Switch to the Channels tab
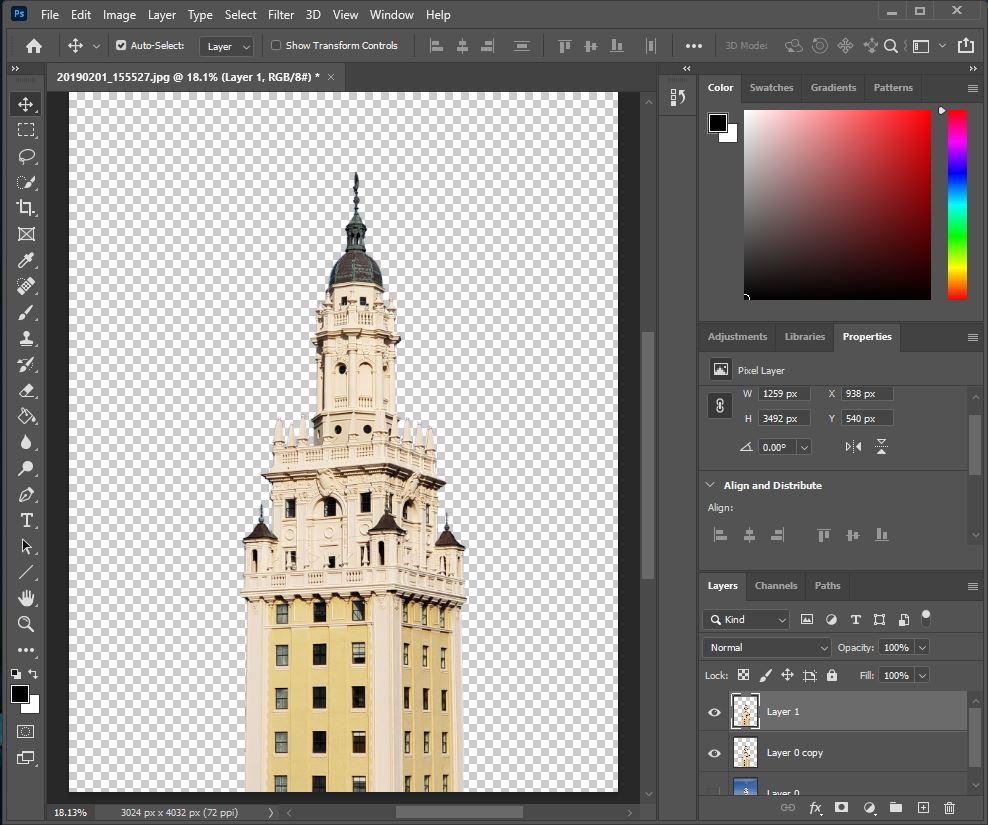The image size is (988, 825). click(x=776, y=586)
